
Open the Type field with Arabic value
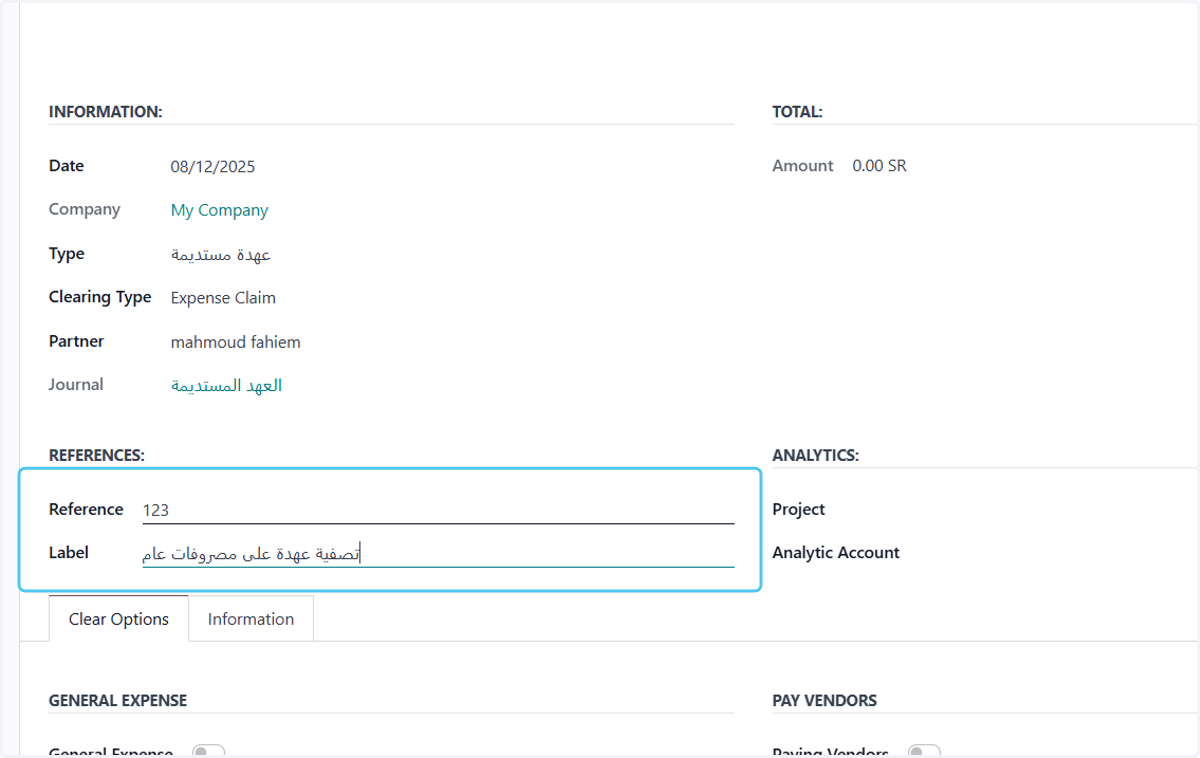tap(221, 254)
